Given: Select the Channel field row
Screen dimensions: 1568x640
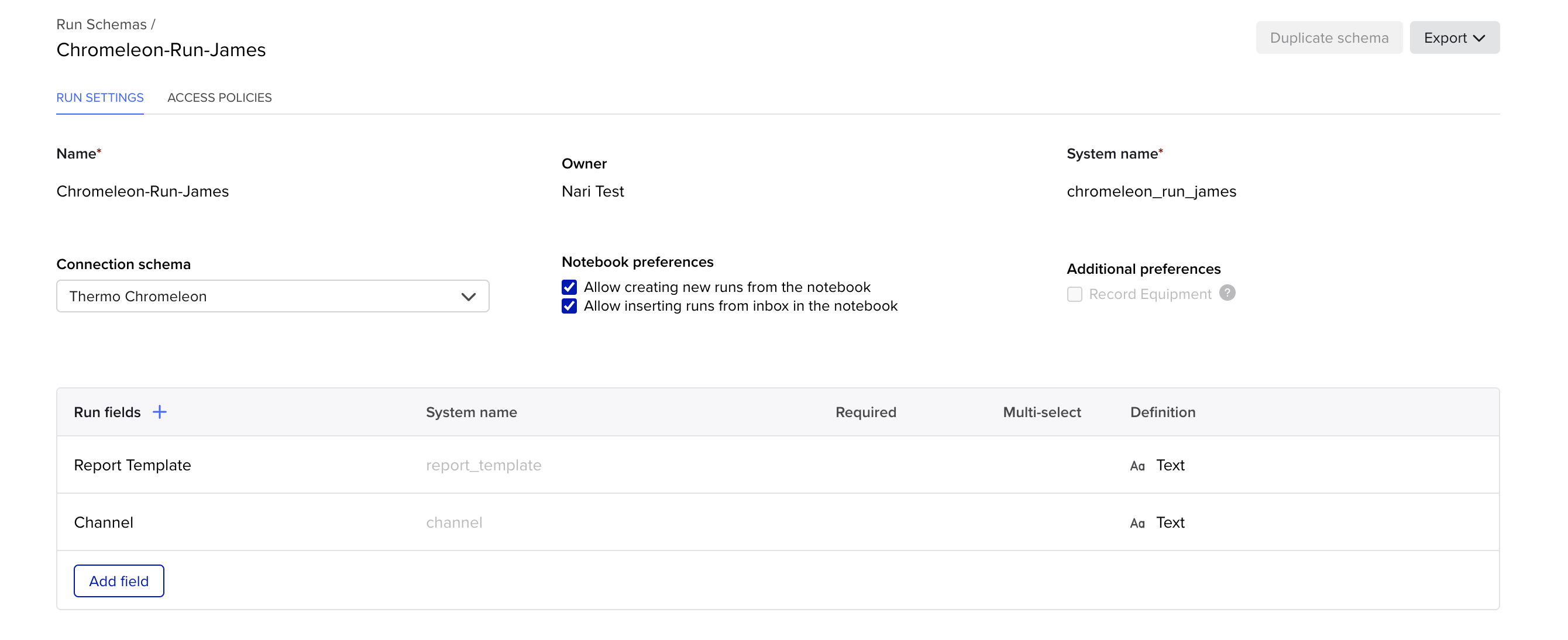Looking at the screenshot, I should pyautogui.click(x=104, y=522).
